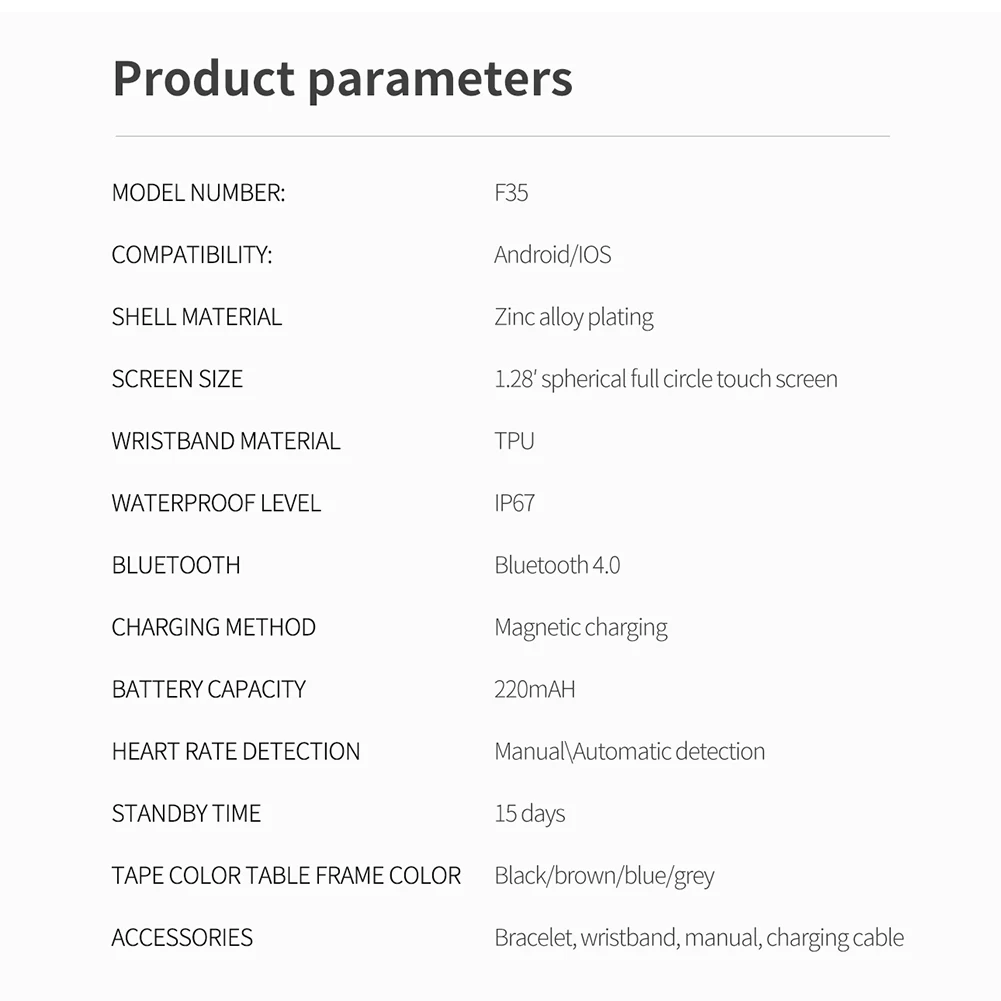Click the Black/brown/blue/grey color value
Image resolution: width=1001 pixels, height=1001 pixels.
[x=604, y=877]
